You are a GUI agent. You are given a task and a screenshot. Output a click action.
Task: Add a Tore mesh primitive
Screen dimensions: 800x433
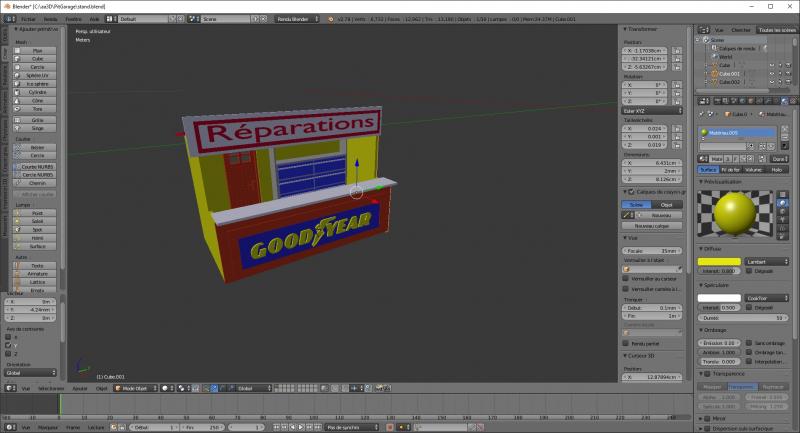click(37, 109)
